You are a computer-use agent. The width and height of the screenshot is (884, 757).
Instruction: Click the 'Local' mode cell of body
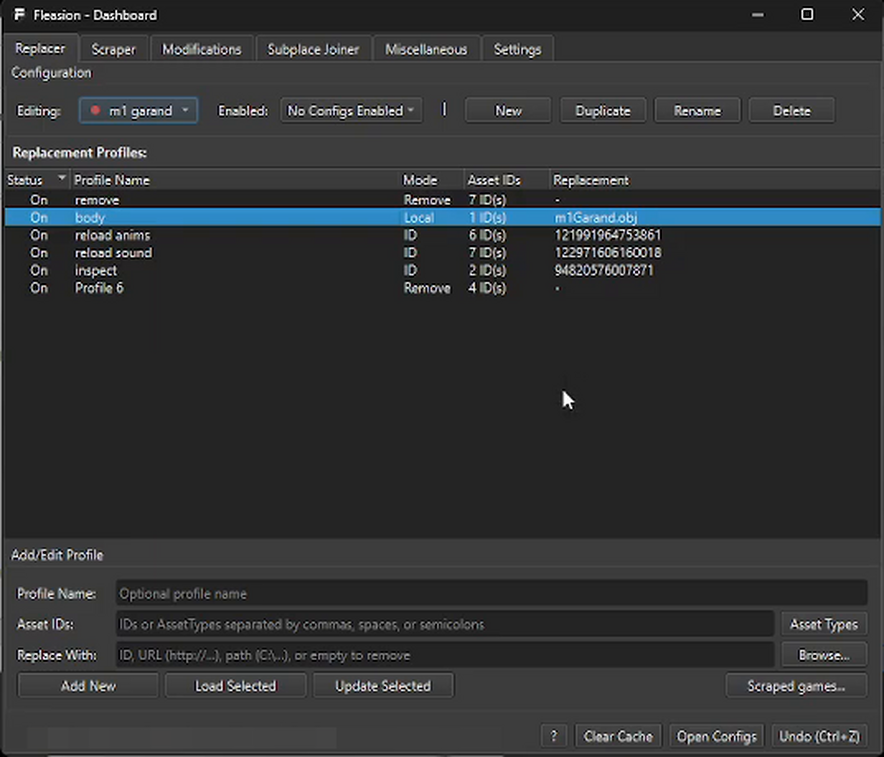pos(419,218)
